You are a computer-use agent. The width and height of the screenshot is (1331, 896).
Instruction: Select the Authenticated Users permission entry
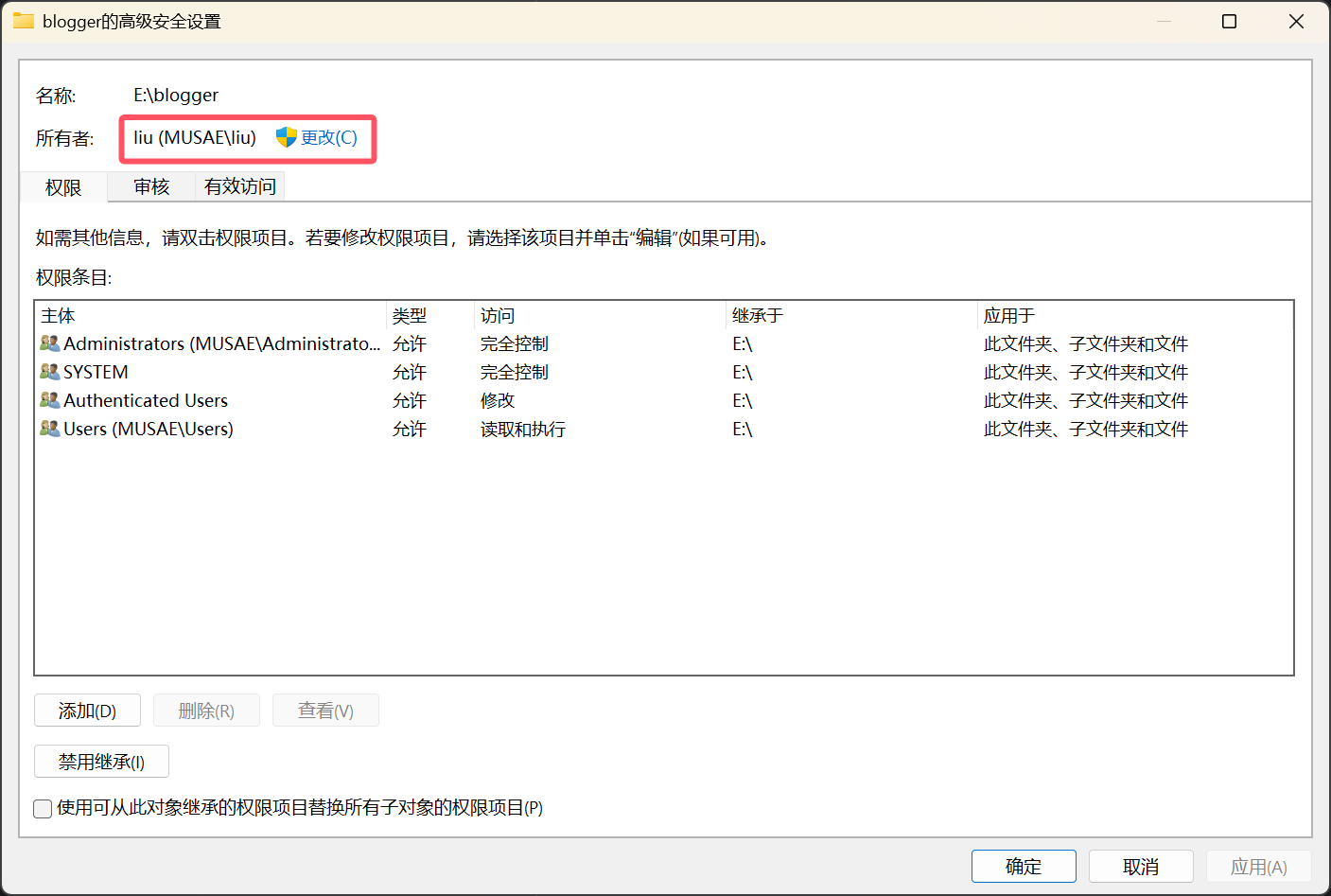click(146, 401)
